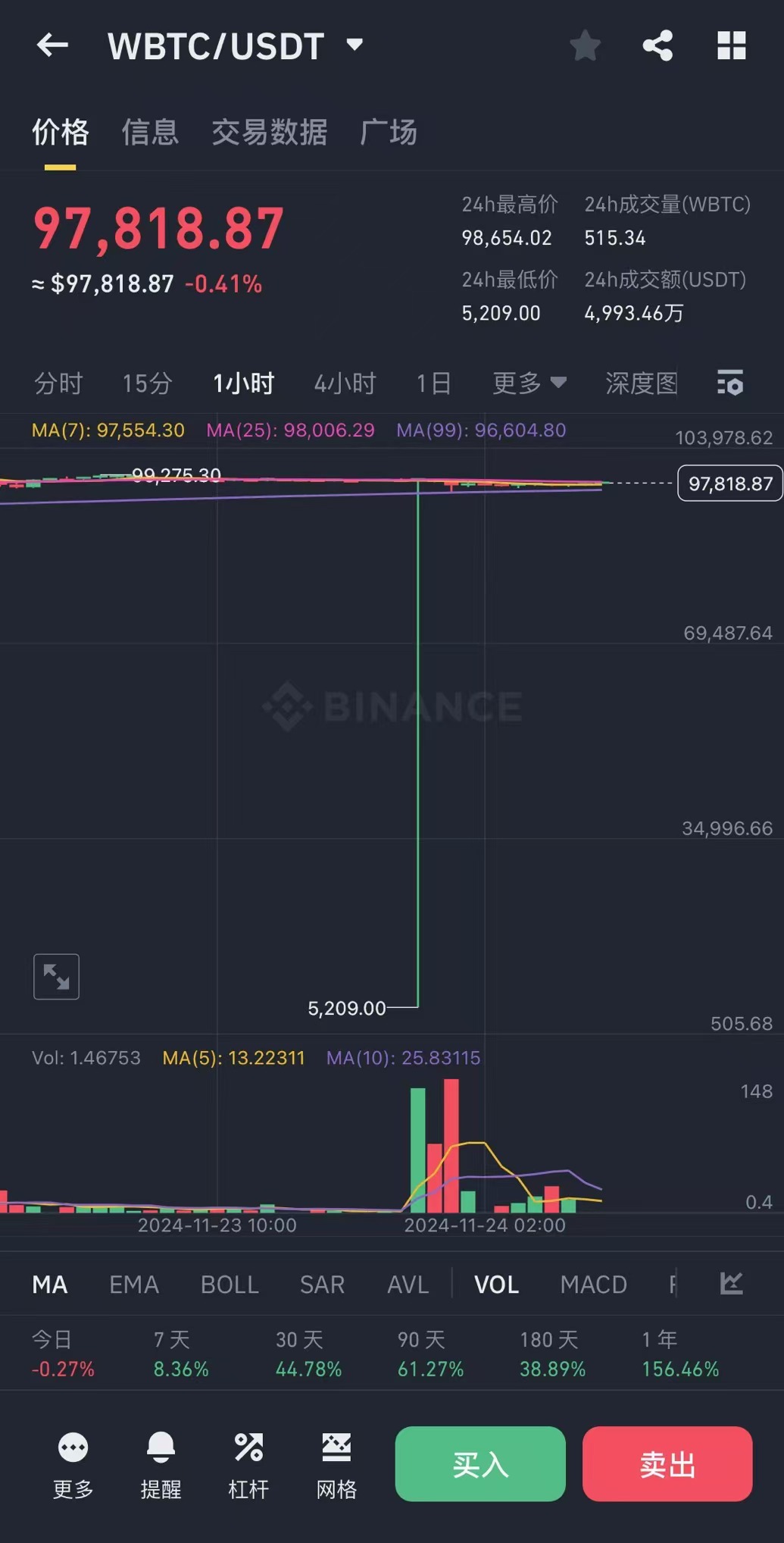Go back with the arrow icon
This screenshot has width=784, height=1543.
52,45
